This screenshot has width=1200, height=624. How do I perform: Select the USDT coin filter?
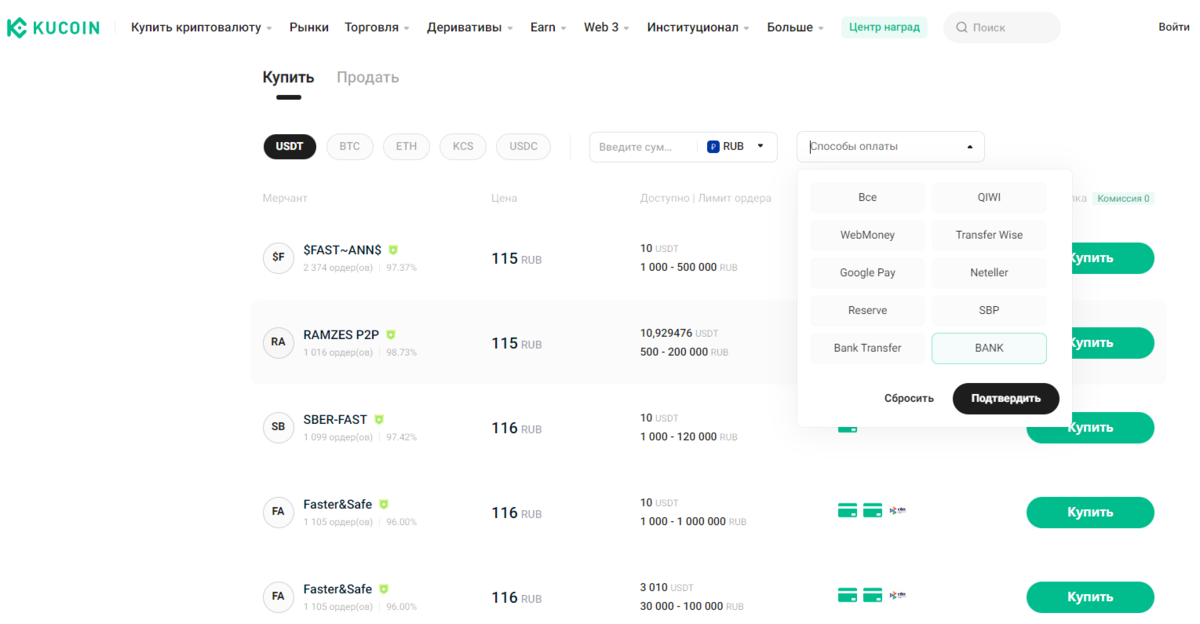pyautogui.click(x=289, y=146)
